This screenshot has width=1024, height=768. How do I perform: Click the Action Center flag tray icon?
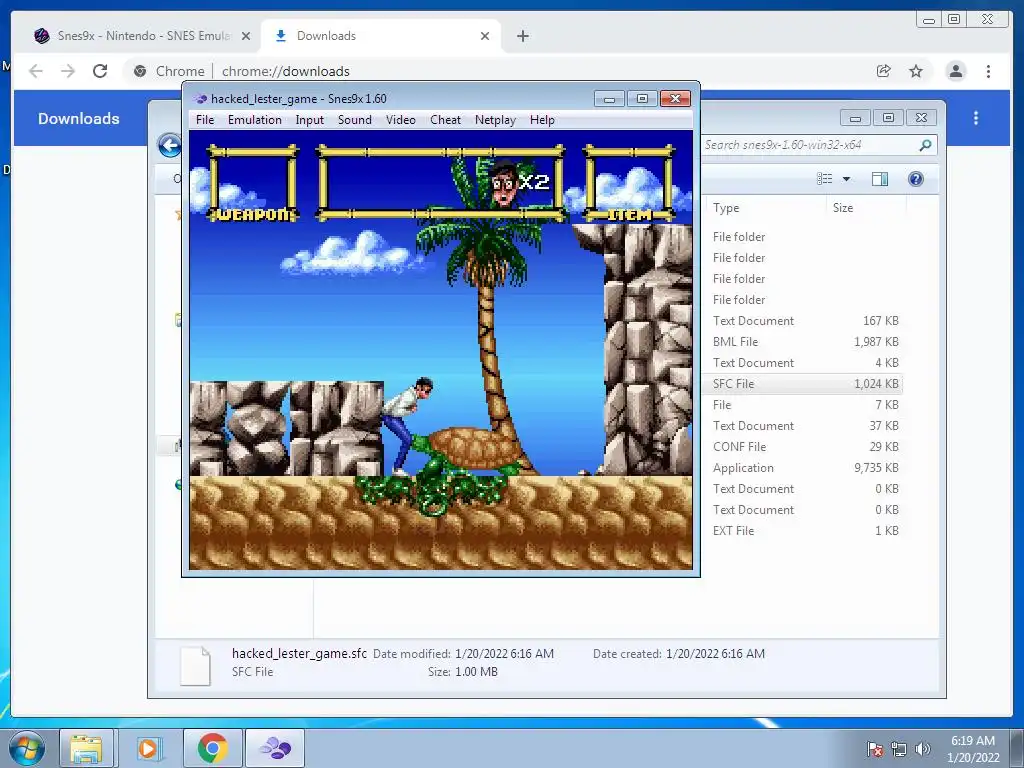coord(874,749)
